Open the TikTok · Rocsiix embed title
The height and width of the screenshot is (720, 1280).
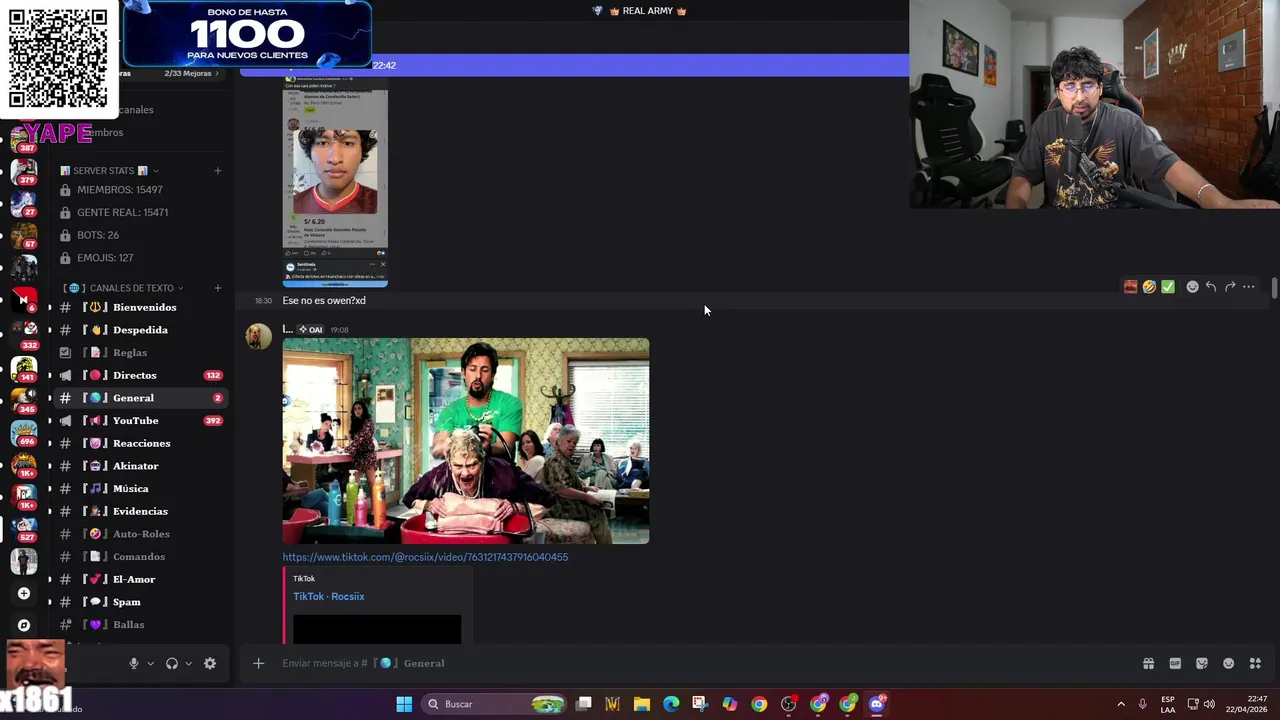329,596
